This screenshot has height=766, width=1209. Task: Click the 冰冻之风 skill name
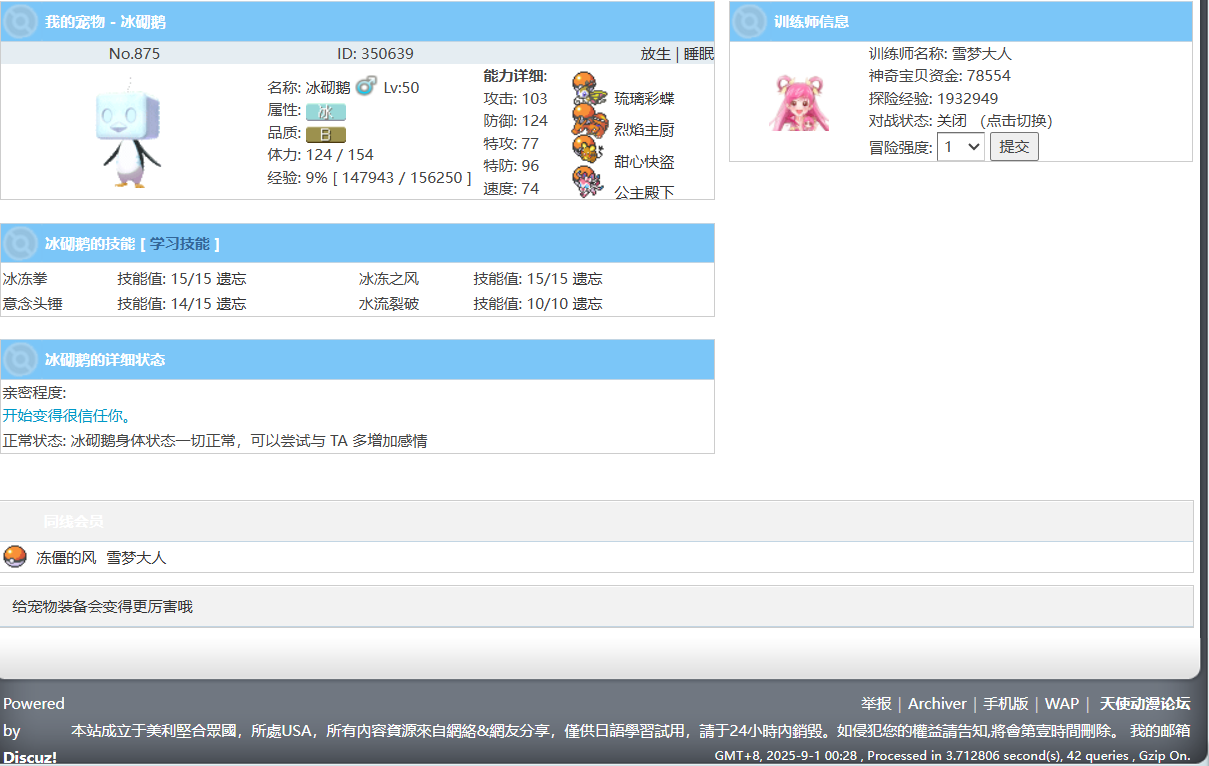(389, 279)
